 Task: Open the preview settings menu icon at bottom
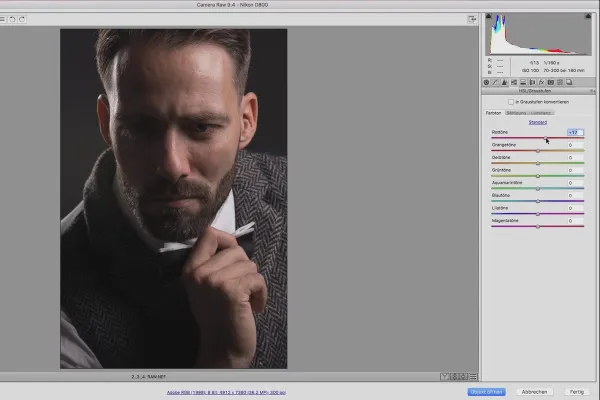click(x=473, y=377)
